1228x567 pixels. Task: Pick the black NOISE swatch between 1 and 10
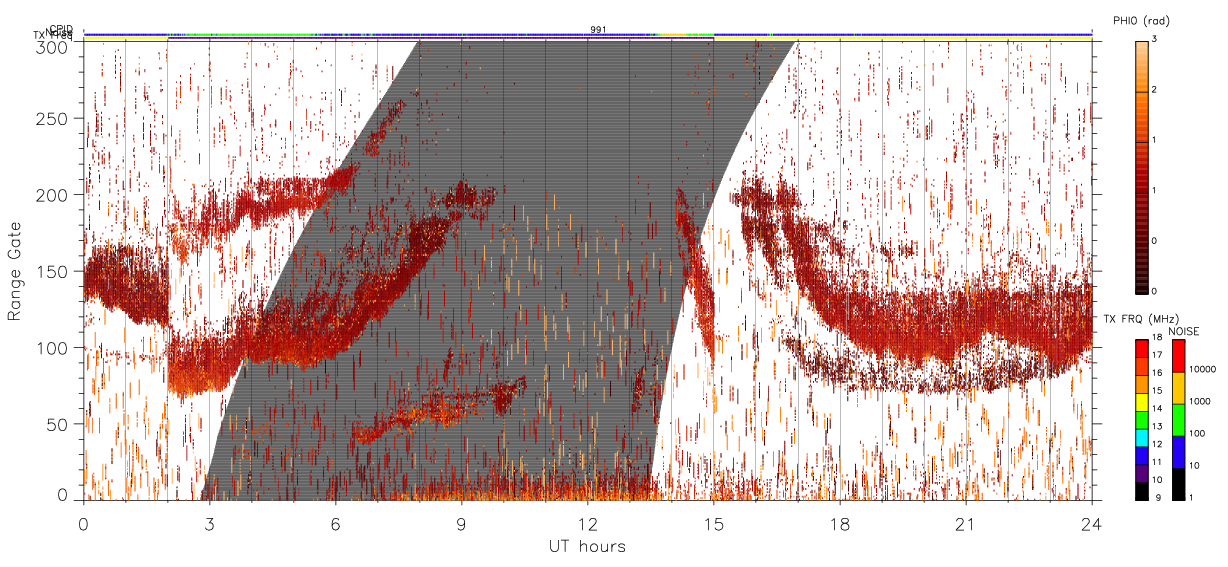(x=1177, y=483)
